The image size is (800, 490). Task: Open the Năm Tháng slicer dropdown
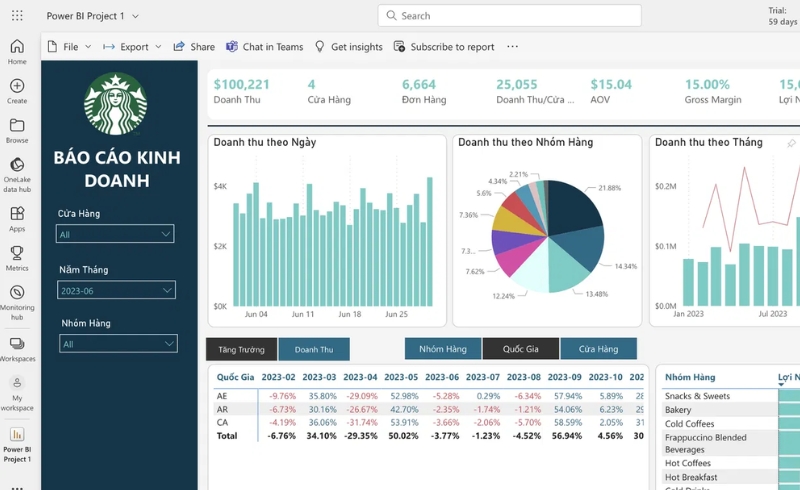point(116,290)
